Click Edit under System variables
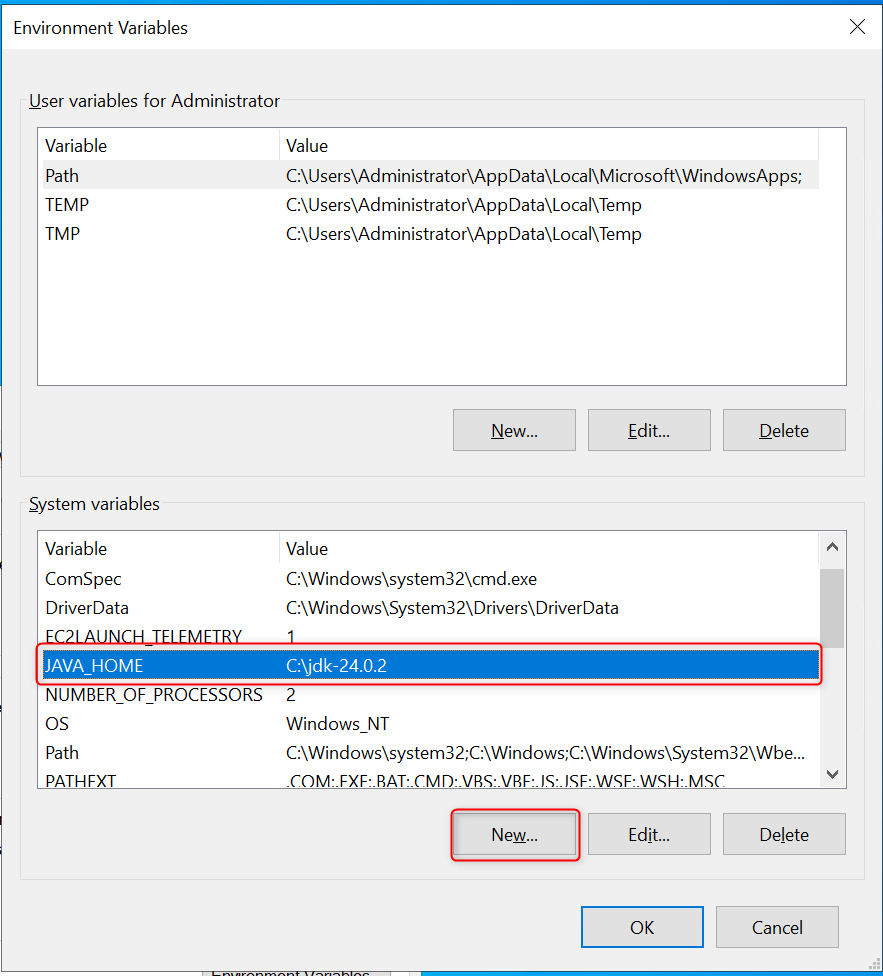 (649, 834)
